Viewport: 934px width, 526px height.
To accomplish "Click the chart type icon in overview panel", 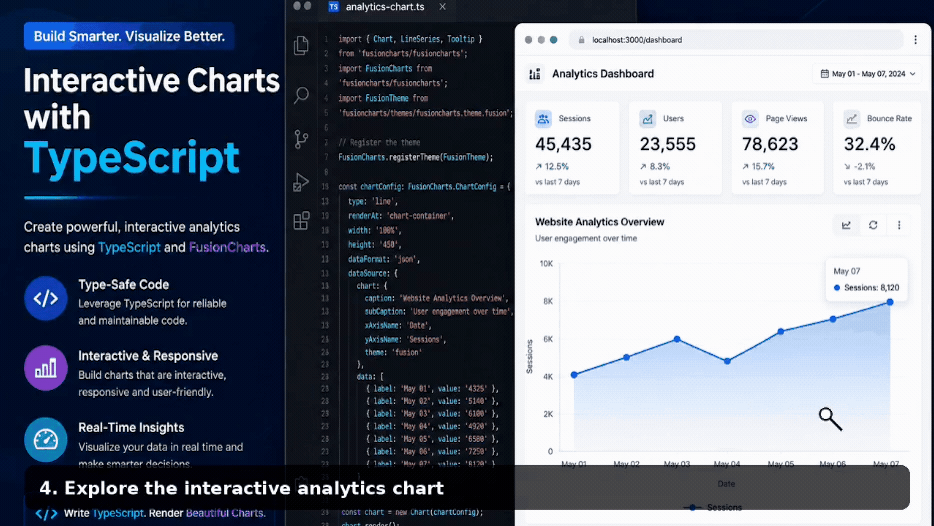I will pyautogui.click(x=846, y=225).
